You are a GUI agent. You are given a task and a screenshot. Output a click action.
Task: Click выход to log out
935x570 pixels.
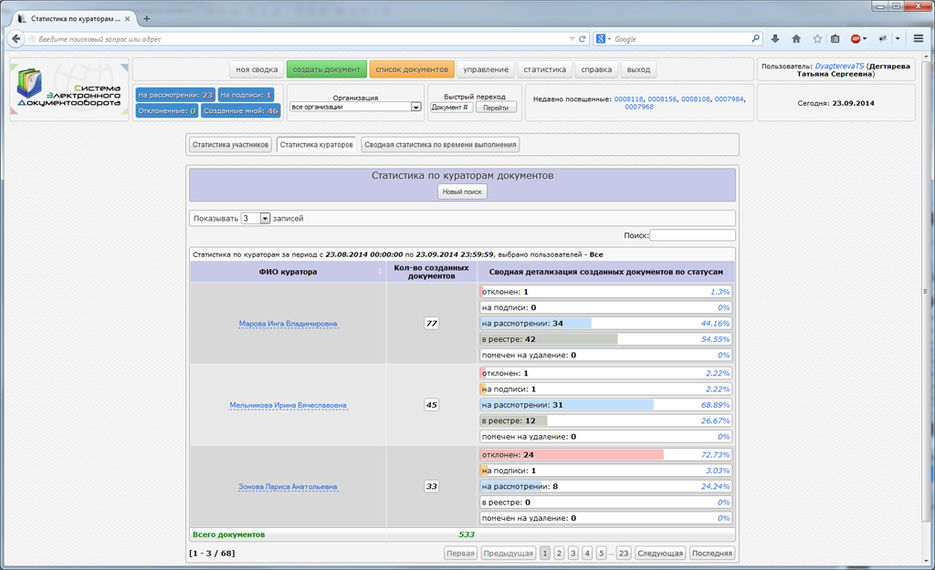[x=638, y=69]
